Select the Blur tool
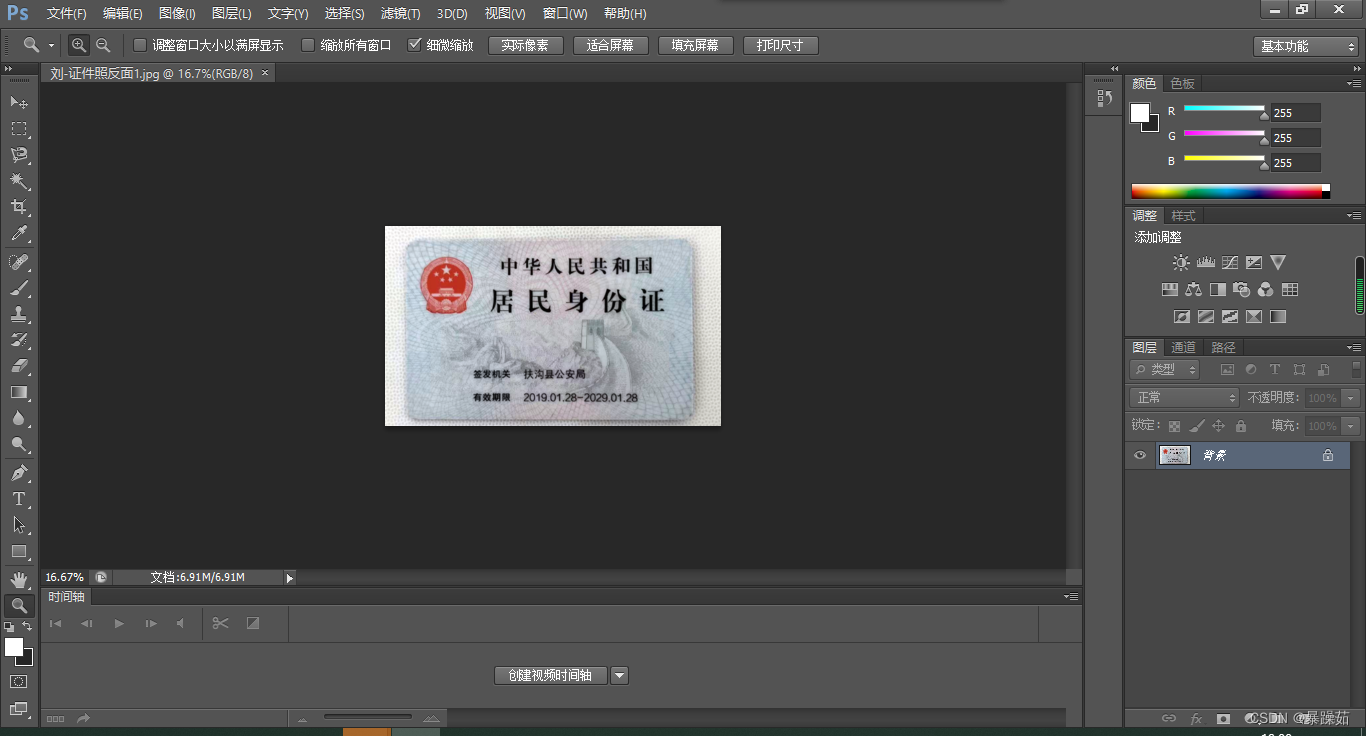Viewport: 1366px width, 736px height. [19, 419]
